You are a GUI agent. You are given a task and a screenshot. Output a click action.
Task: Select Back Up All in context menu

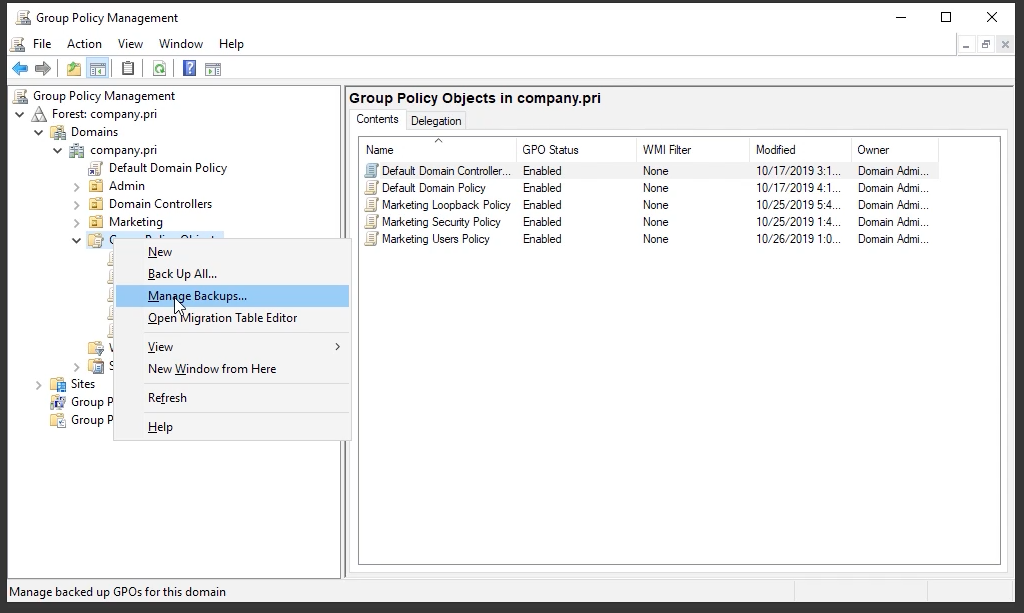(182, 274)
